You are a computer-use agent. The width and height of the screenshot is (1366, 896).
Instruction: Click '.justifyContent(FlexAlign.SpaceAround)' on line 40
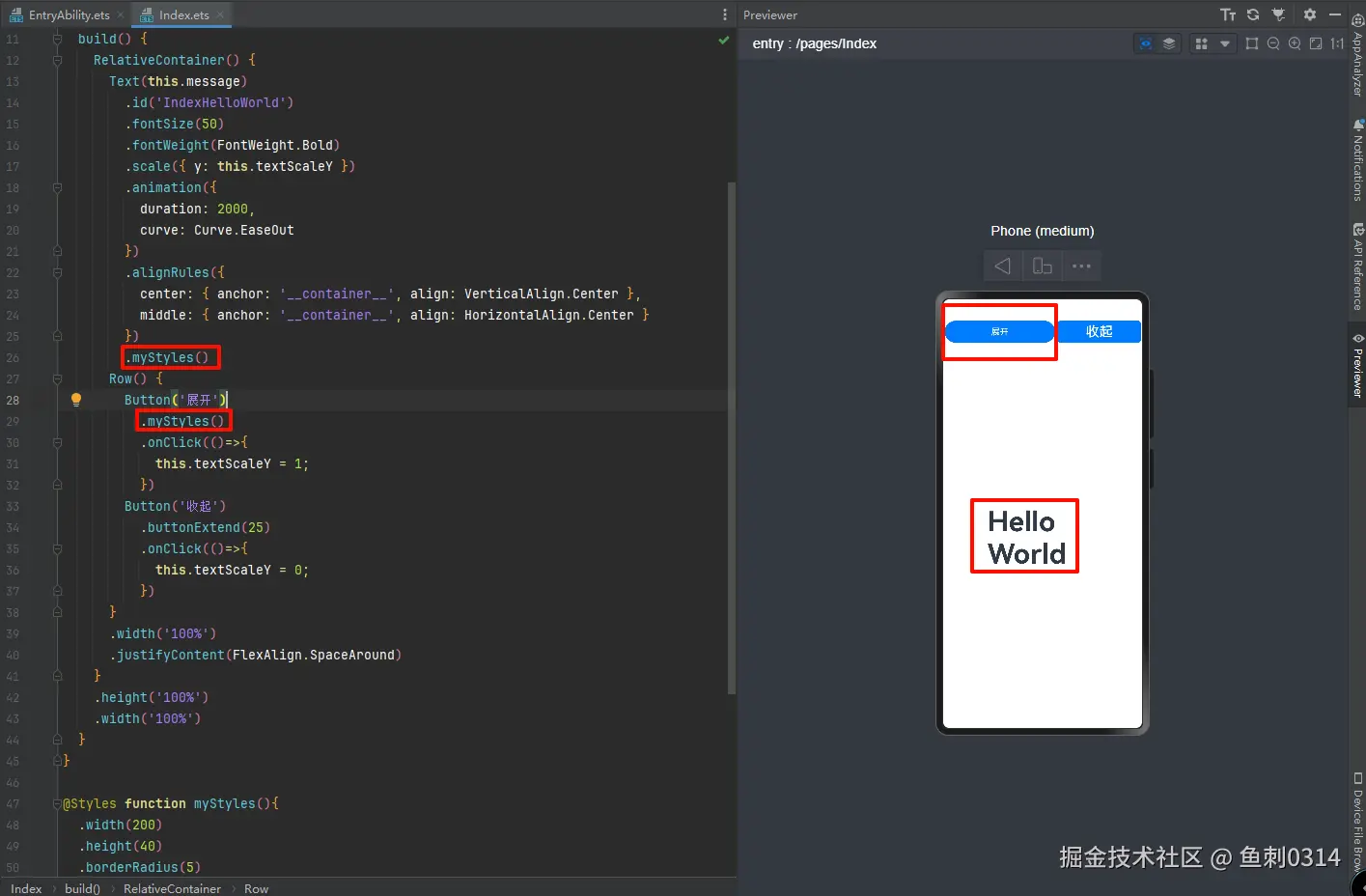click(x=255, y=655)
